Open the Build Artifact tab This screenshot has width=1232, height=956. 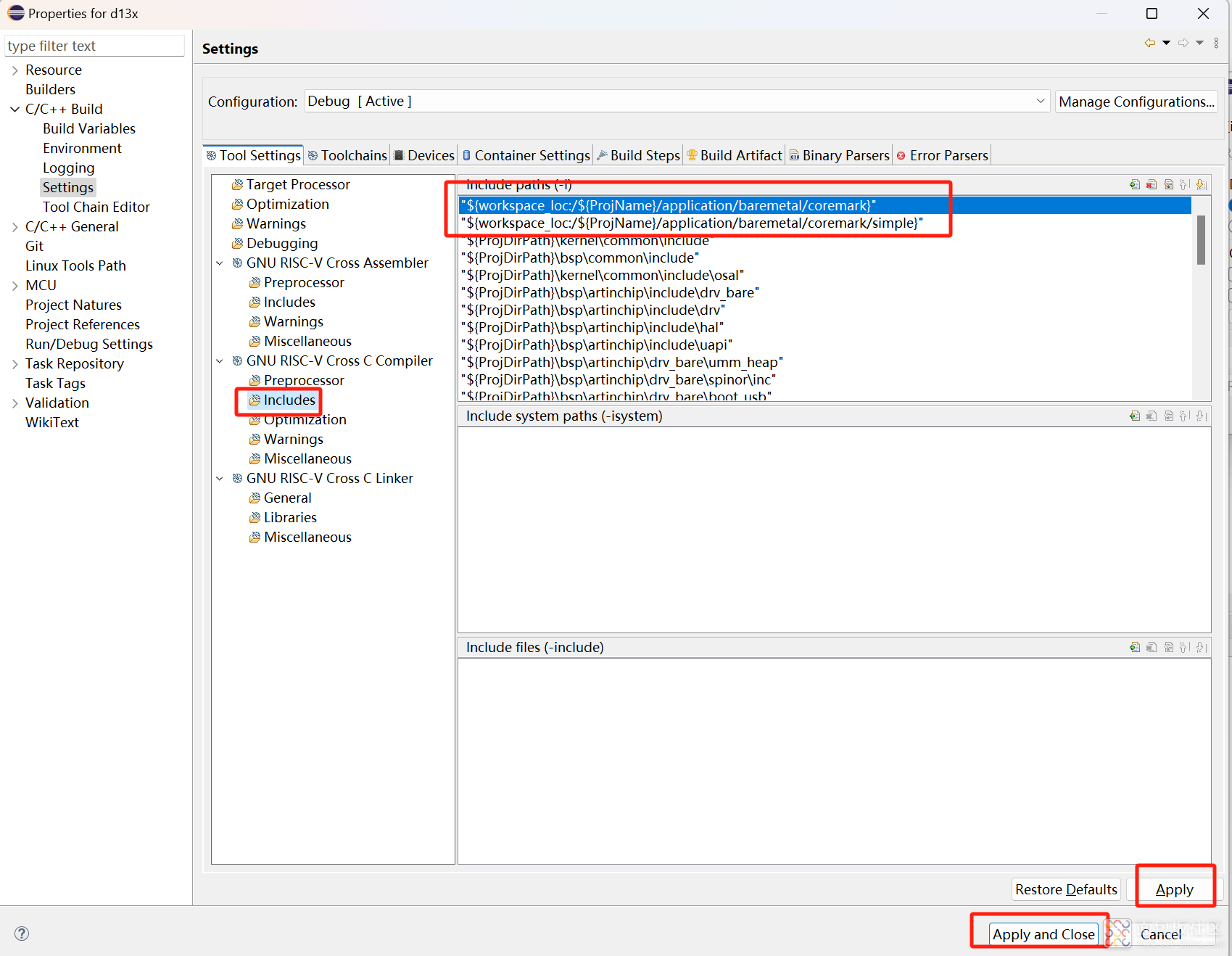coord(735,155)
